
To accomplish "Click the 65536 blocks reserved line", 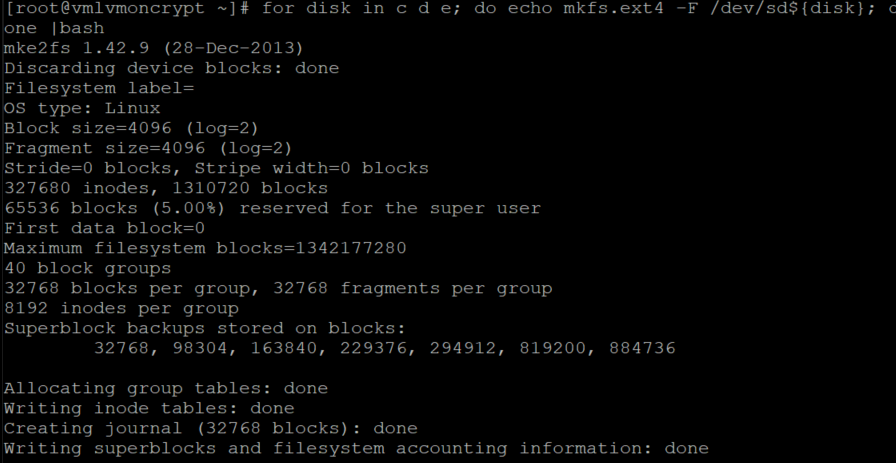I will (272, 208).
